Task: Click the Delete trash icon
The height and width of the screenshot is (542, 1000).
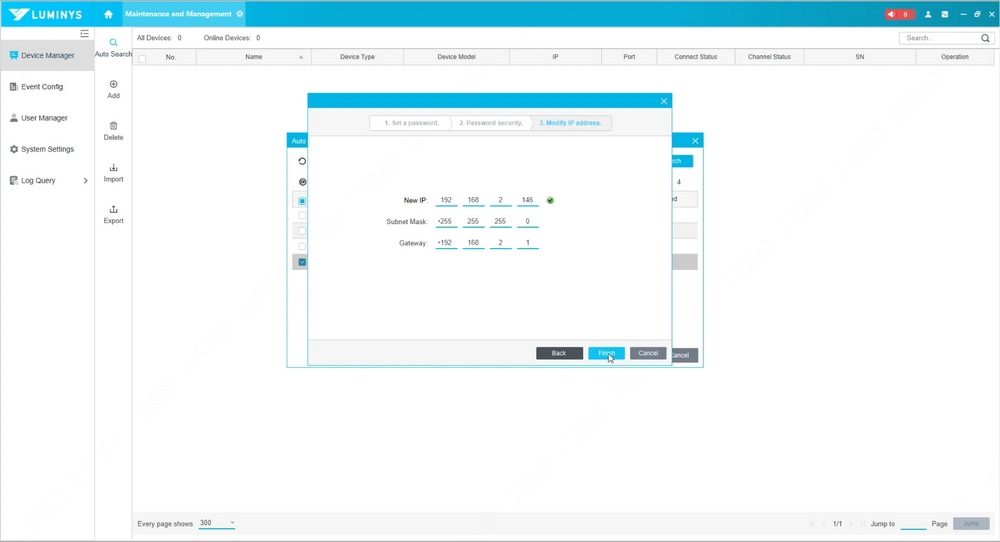Action: tap(114, 127)
